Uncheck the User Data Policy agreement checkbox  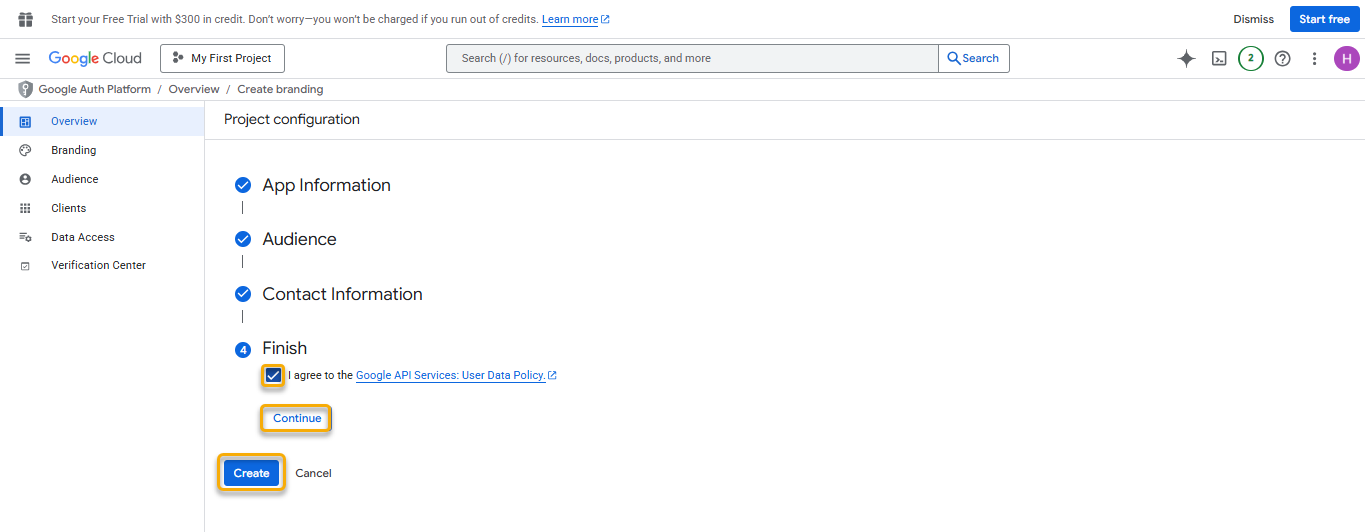273,376
